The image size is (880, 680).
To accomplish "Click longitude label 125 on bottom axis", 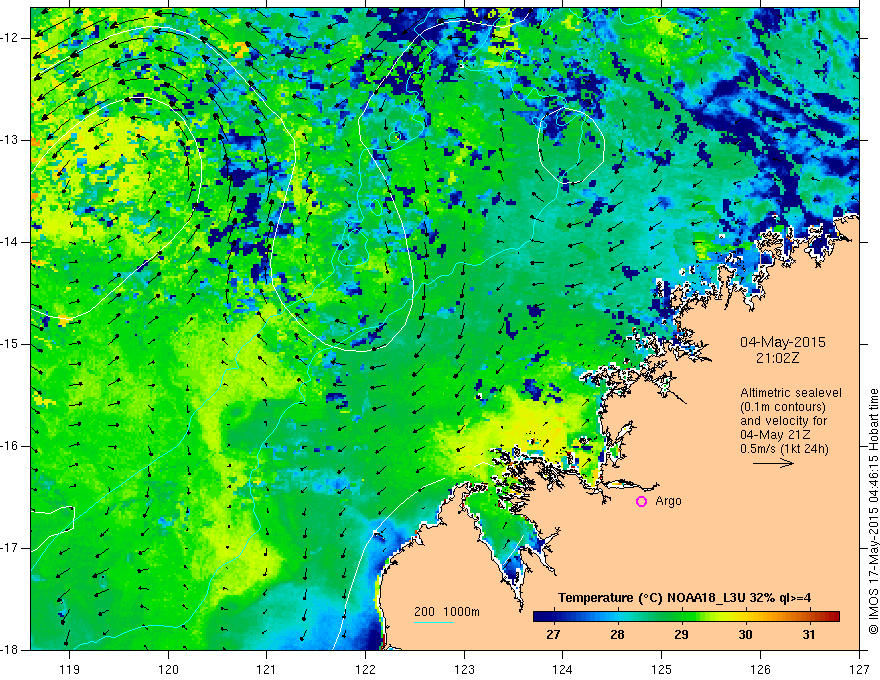I will pos(662,669).
